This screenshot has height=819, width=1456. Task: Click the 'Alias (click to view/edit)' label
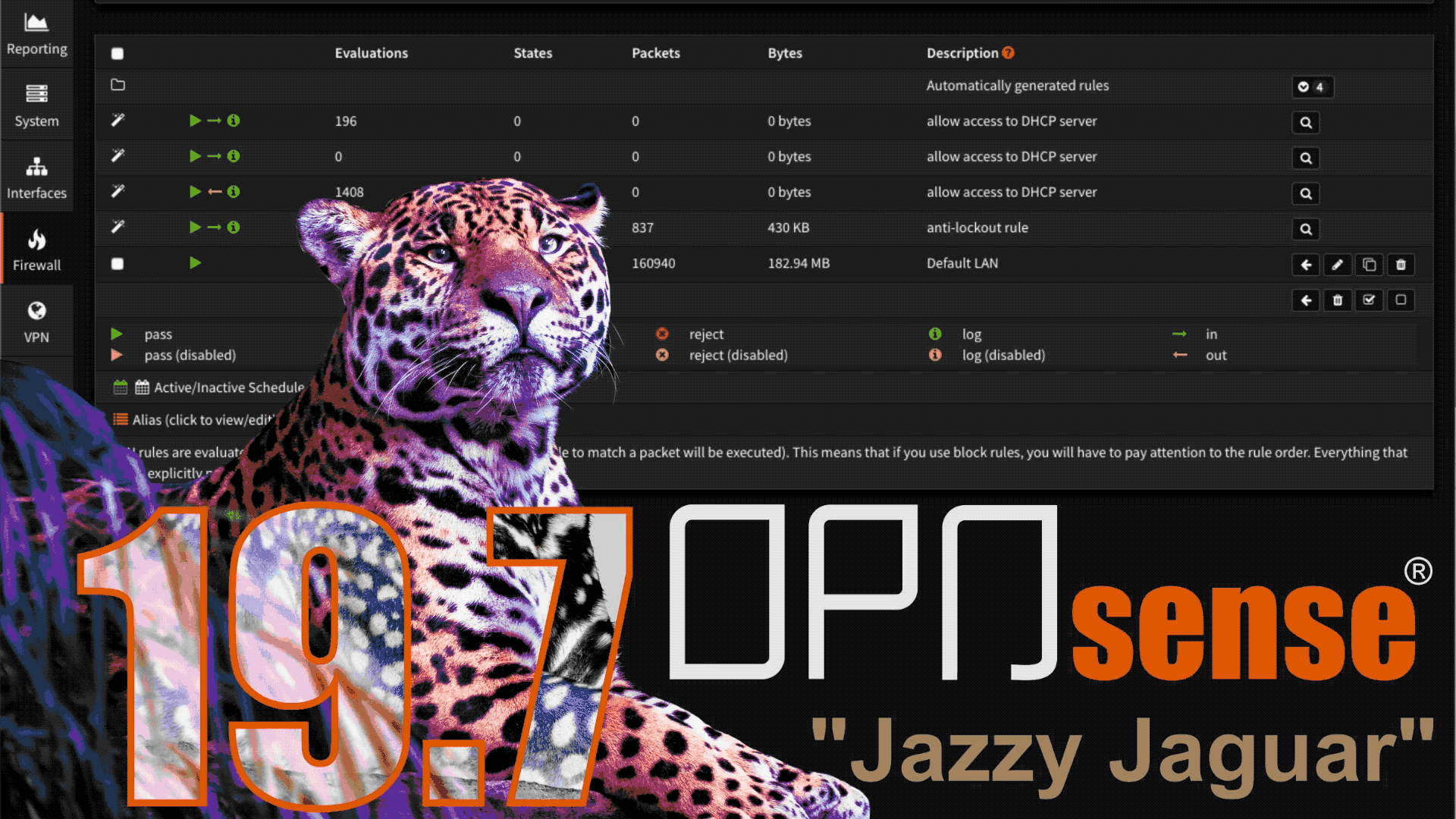[203, 419]
